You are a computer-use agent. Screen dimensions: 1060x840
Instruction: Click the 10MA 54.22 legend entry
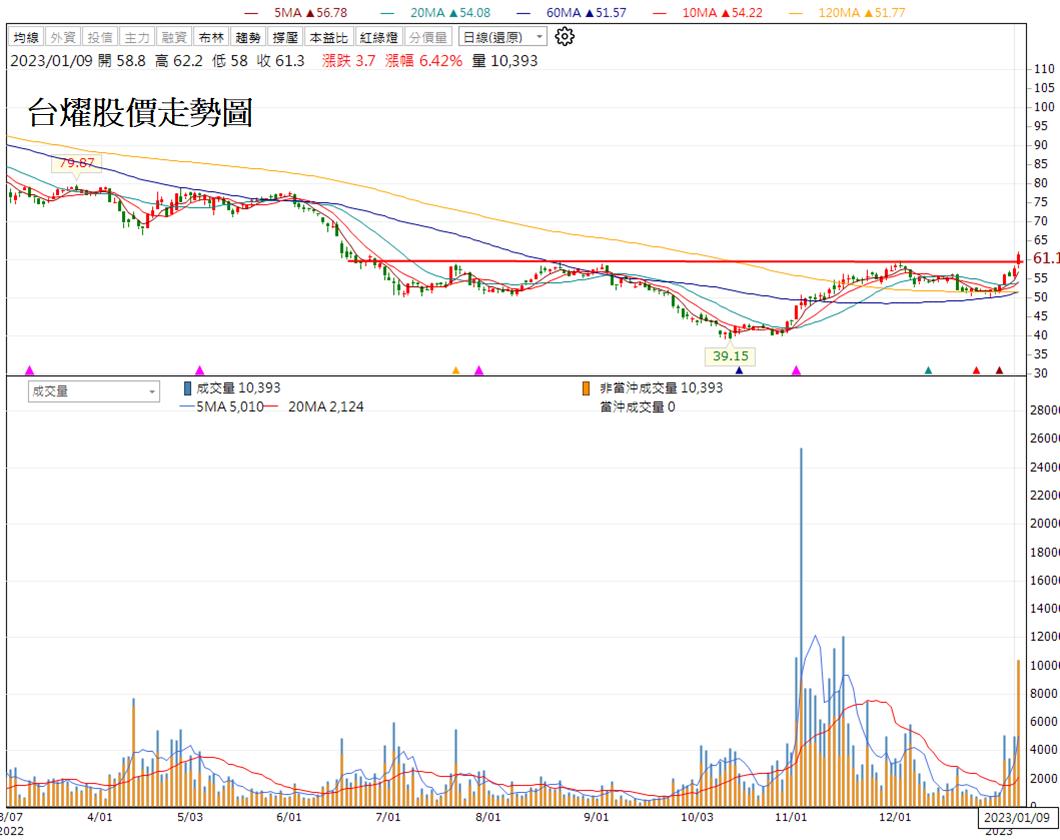point(708,12)
